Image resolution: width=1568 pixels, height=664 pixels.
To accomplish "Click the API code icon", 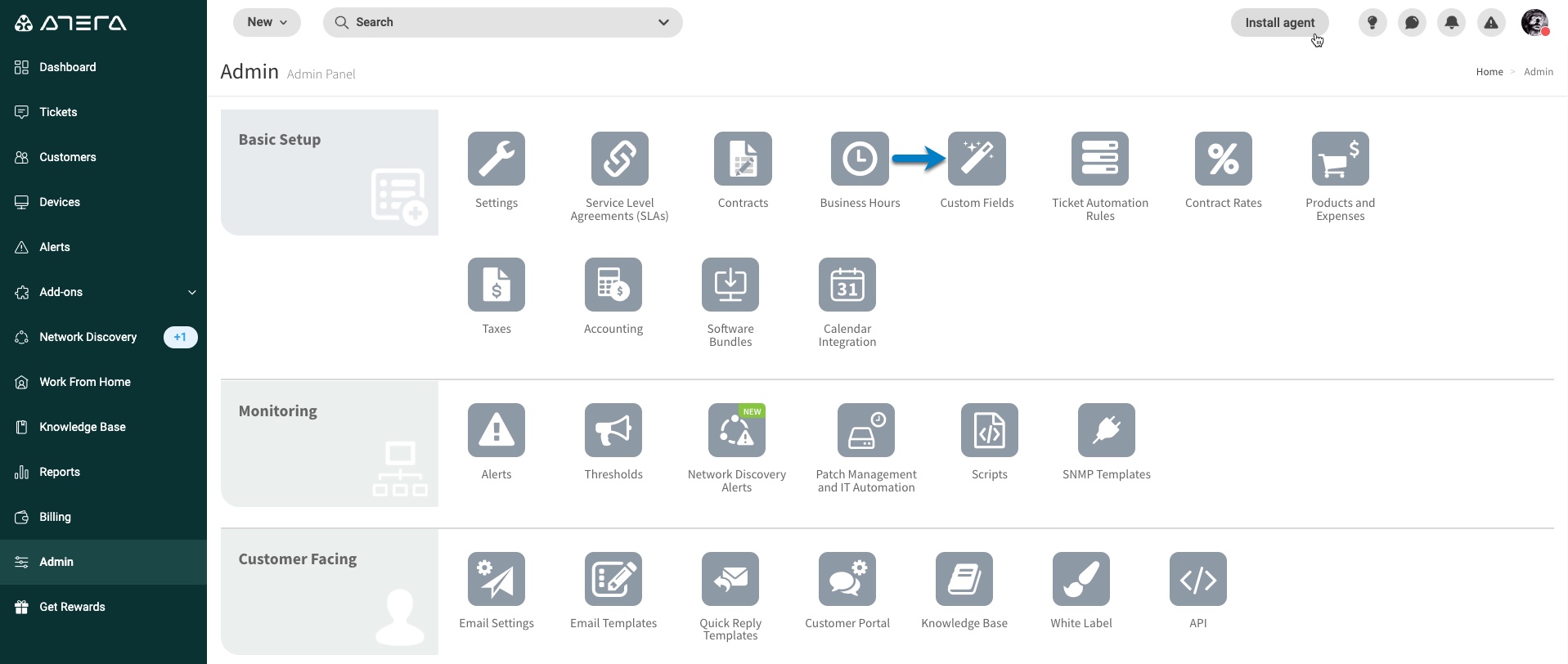I will (1198, 579).
